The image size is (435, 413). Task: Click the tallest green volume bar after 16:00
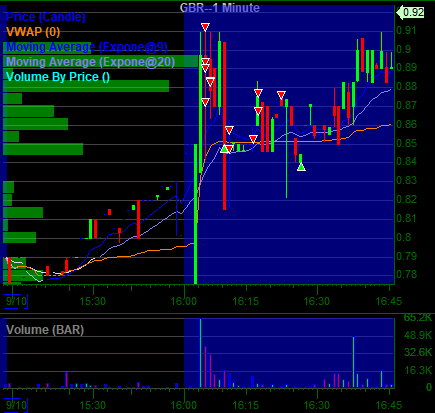point(200,353)
